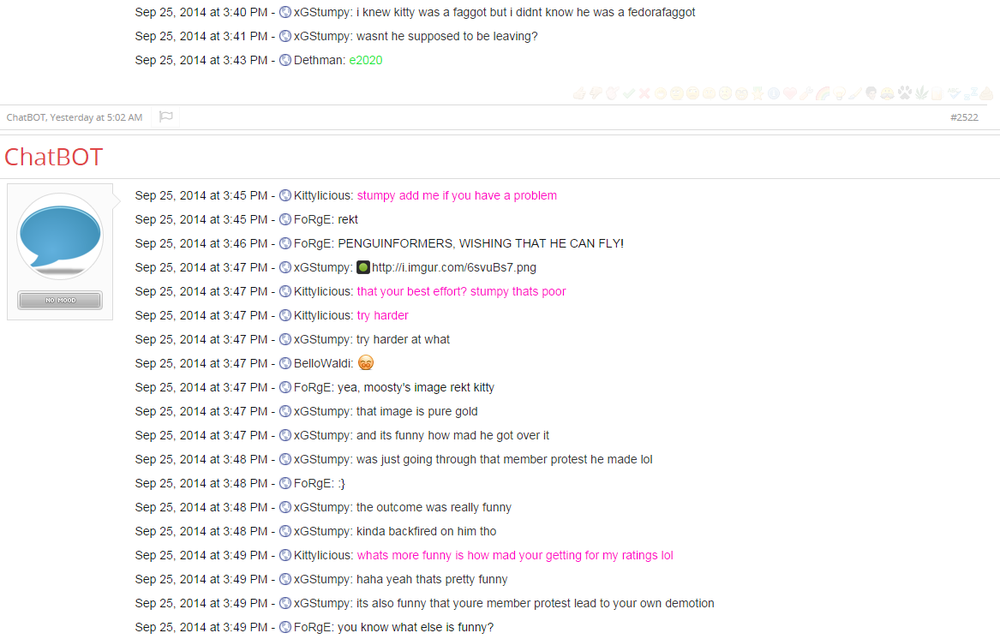Click 'you know what else is funny?' message
Image resolution: width=1000 pixels, height=639 pixels.
click(415, 628)
